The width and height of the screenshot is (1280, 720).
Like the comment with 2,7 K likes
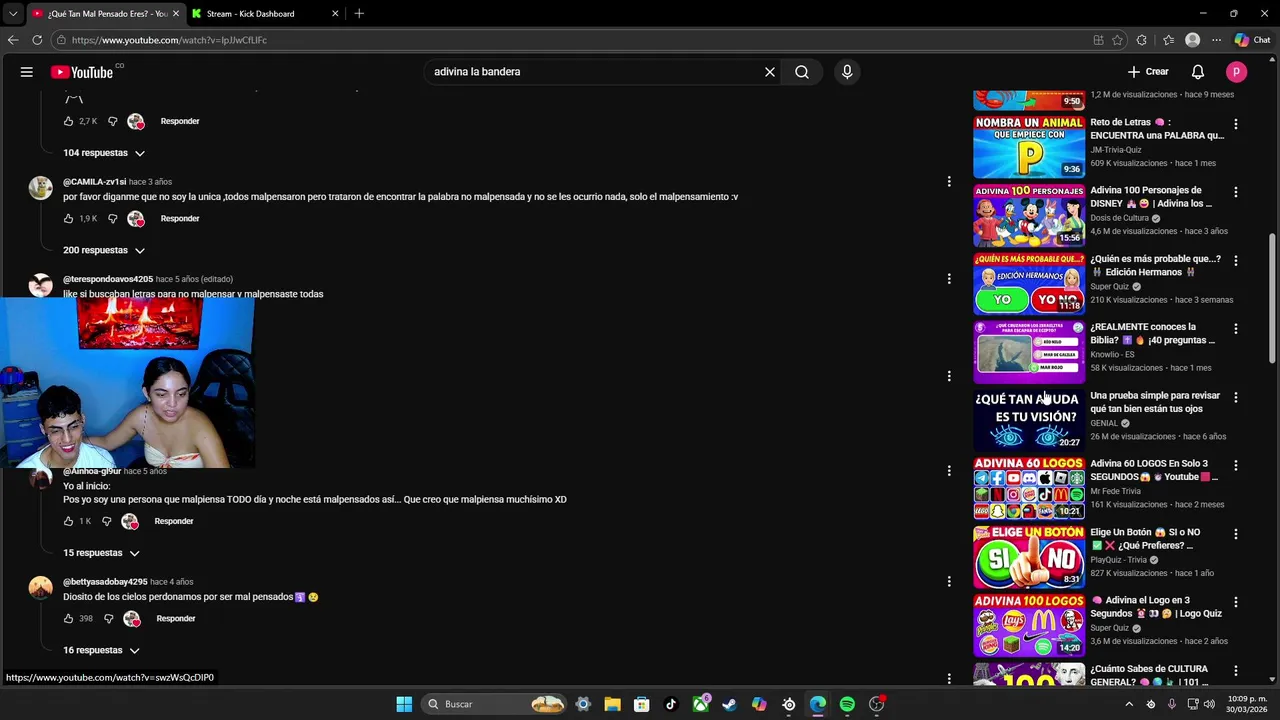tap(69, 121)
